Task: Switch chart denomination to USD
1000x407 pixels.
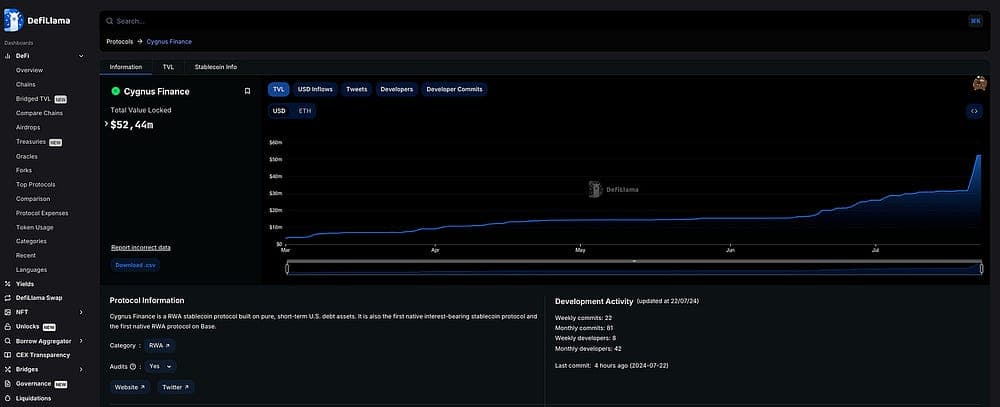Action: (279, 111)
